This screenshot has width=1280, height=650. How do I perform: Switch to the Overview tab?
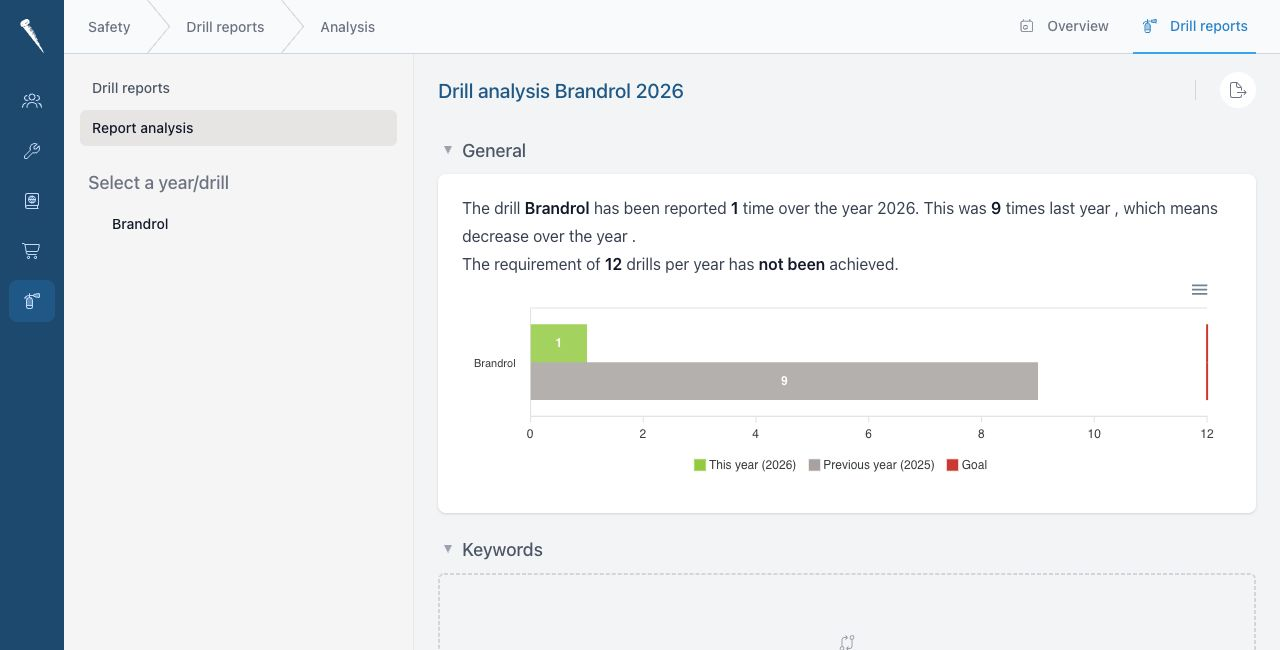tap(1064, 26)
